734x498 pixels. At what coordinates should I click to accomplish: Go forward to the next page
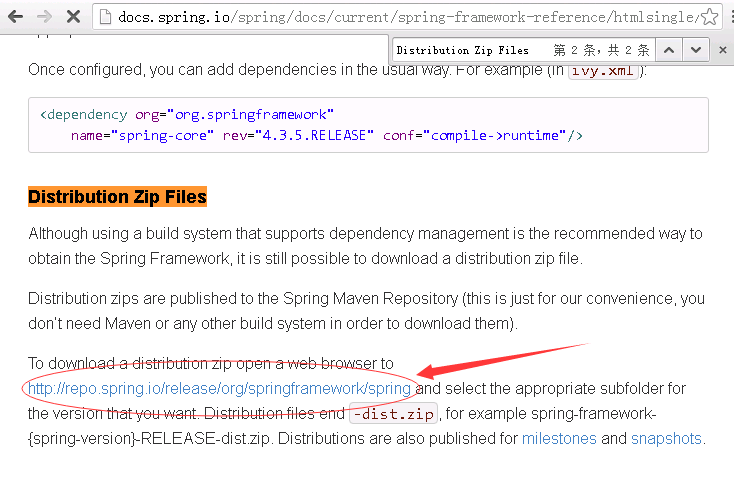pos(44,17)
